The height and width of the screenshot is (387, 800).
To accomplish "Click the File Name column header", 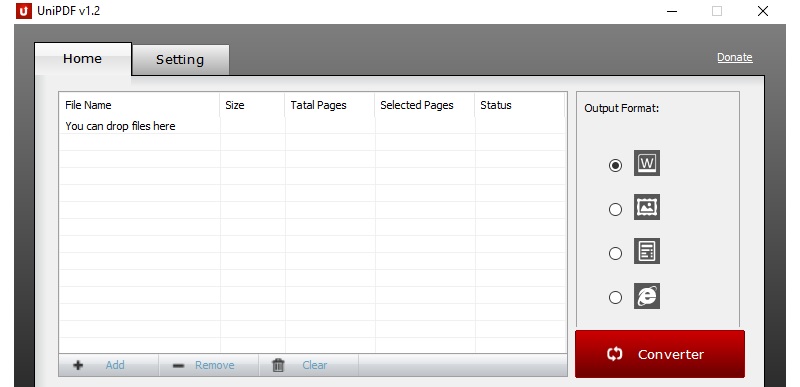I will coord(139,105).
